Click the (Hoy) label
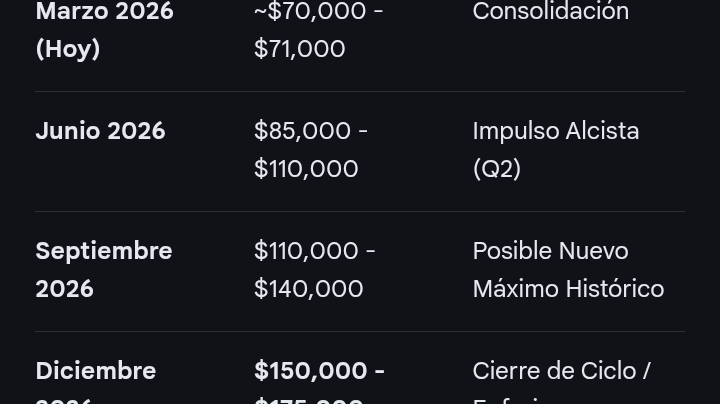The width and height of the screenshot is (720, 404). [68, 49]
